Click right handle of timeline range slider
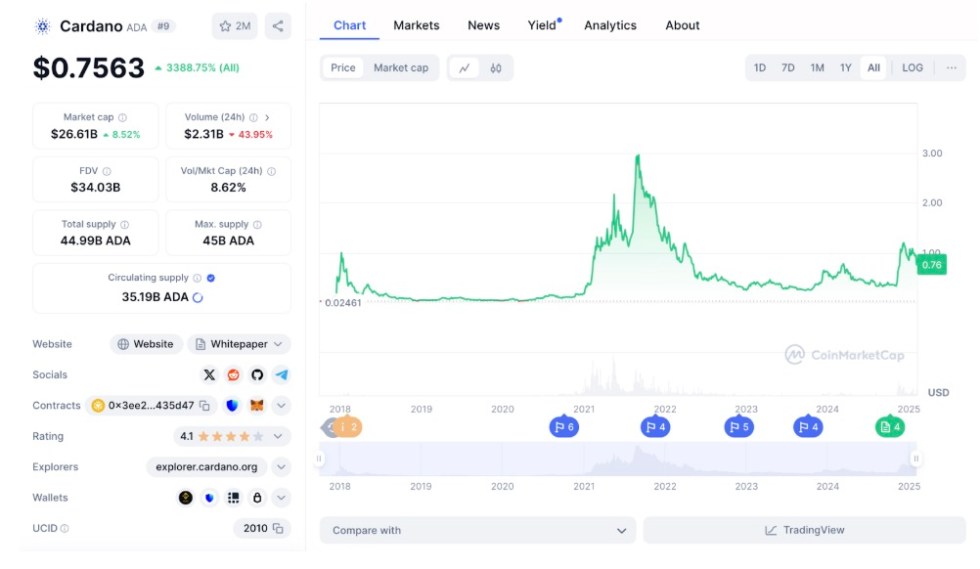 (x=915, y=459)
